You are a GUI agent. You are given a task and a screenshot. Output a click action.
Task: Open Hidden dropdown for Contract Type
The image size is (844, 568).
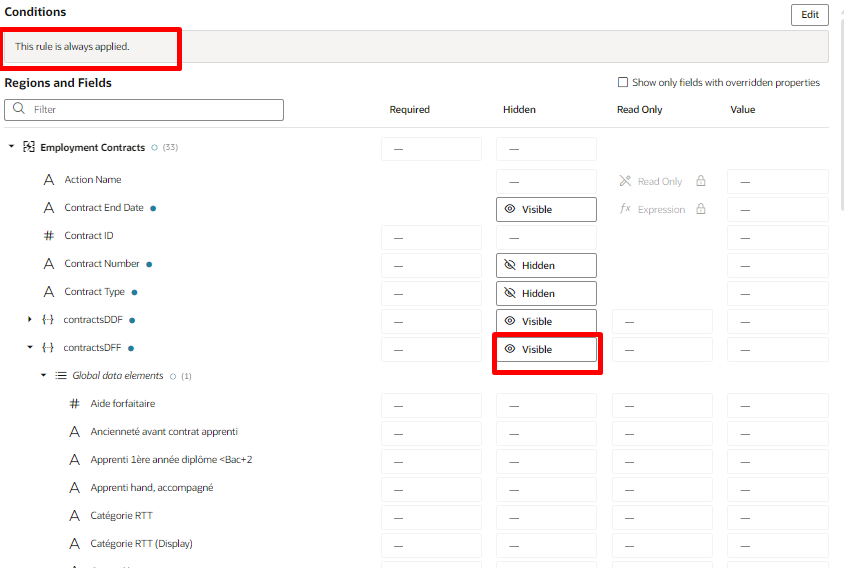546,293
